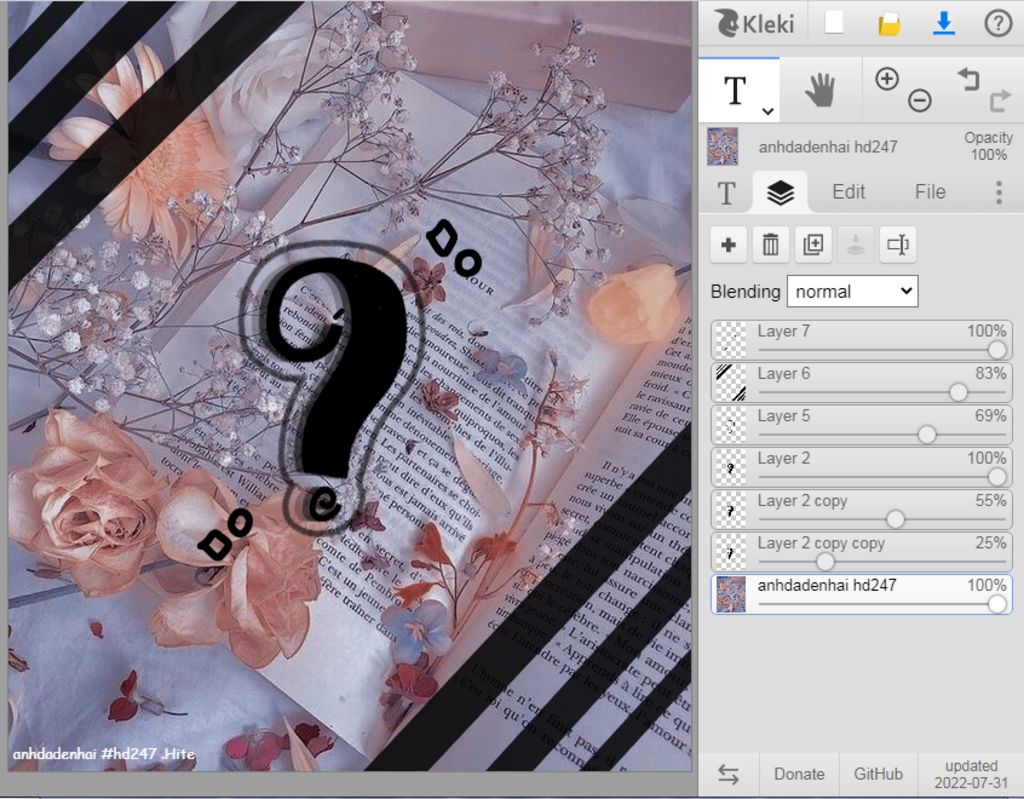The image size is (1024, 799).
Task: Click anhdadenhai hd247 layer opacity slider handle
Action: pos(997,604)
